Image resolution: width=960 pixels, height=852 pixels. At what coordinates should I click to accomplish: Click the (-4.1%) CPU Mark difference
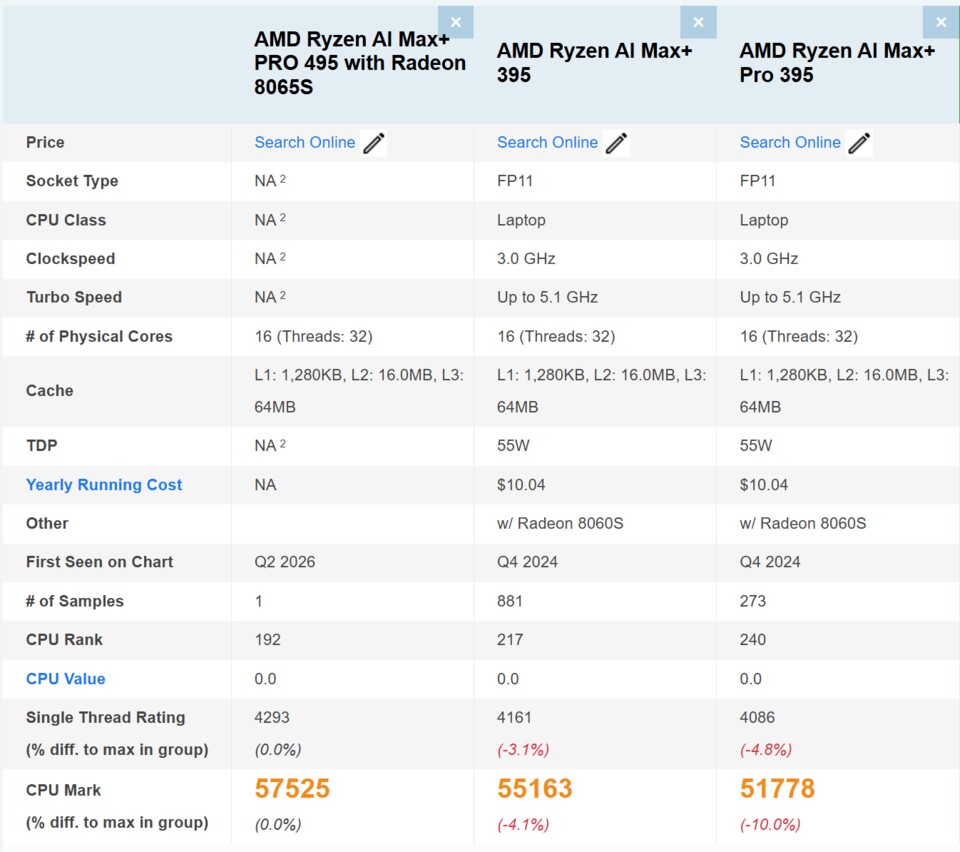(x=523, y=824)
